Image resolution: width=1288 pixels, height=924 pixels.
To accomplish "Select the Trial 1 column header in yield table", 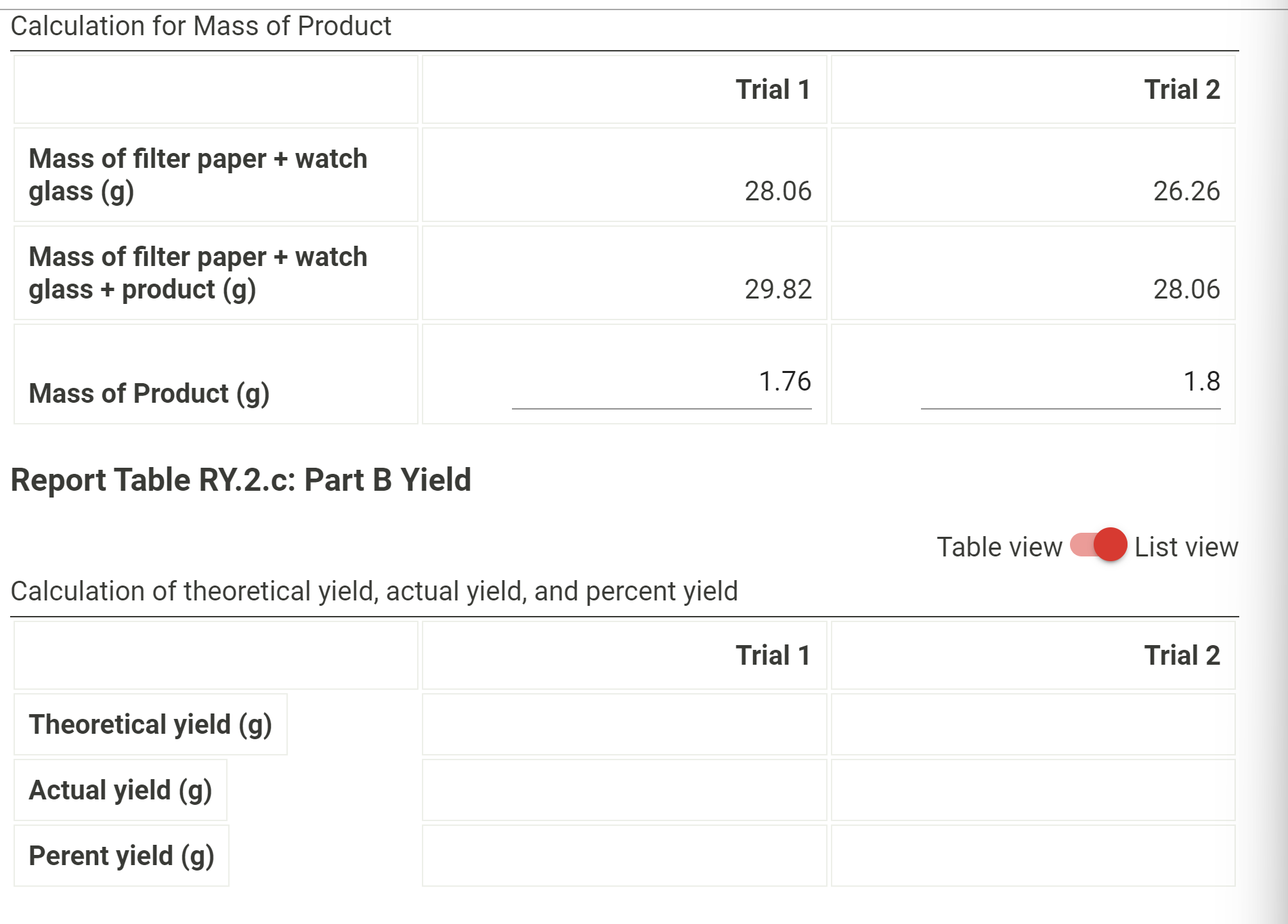I will point(772,654).
